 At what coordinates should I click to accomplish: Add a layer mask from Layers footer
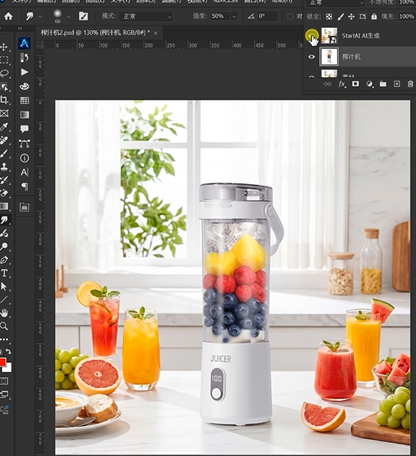(355, 84)
